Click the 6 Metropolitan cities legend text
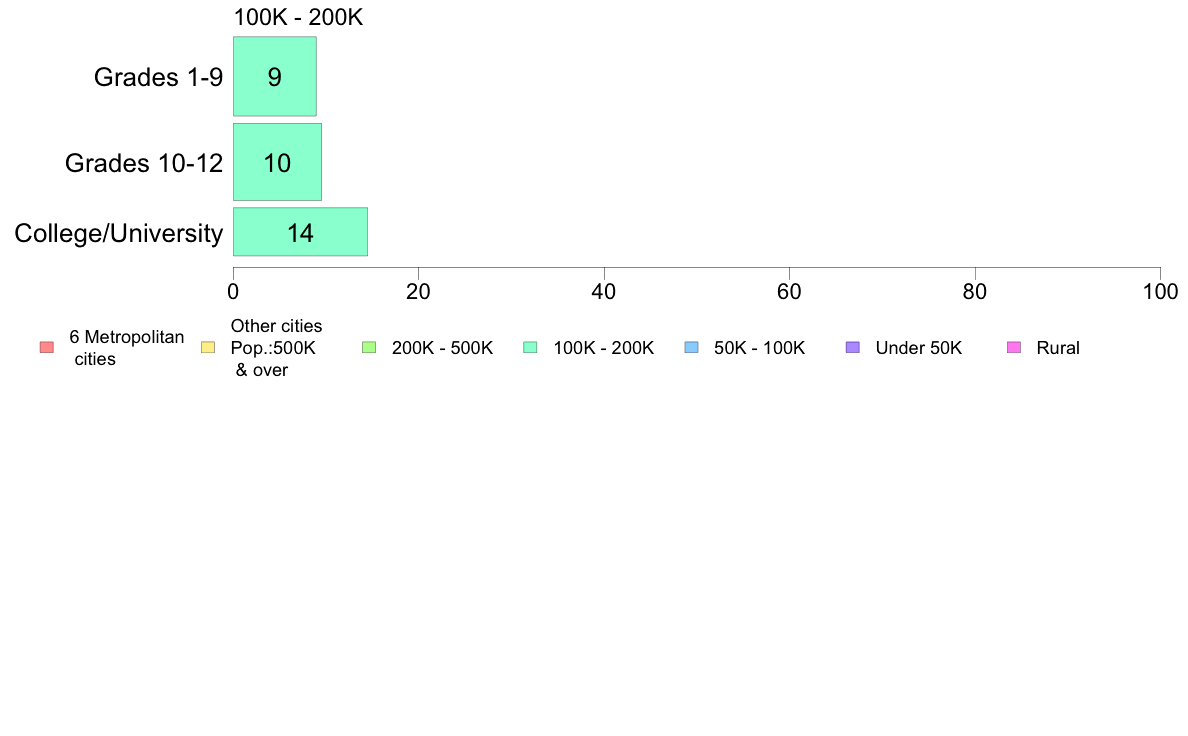1188x736 pixels. [127, 348]
